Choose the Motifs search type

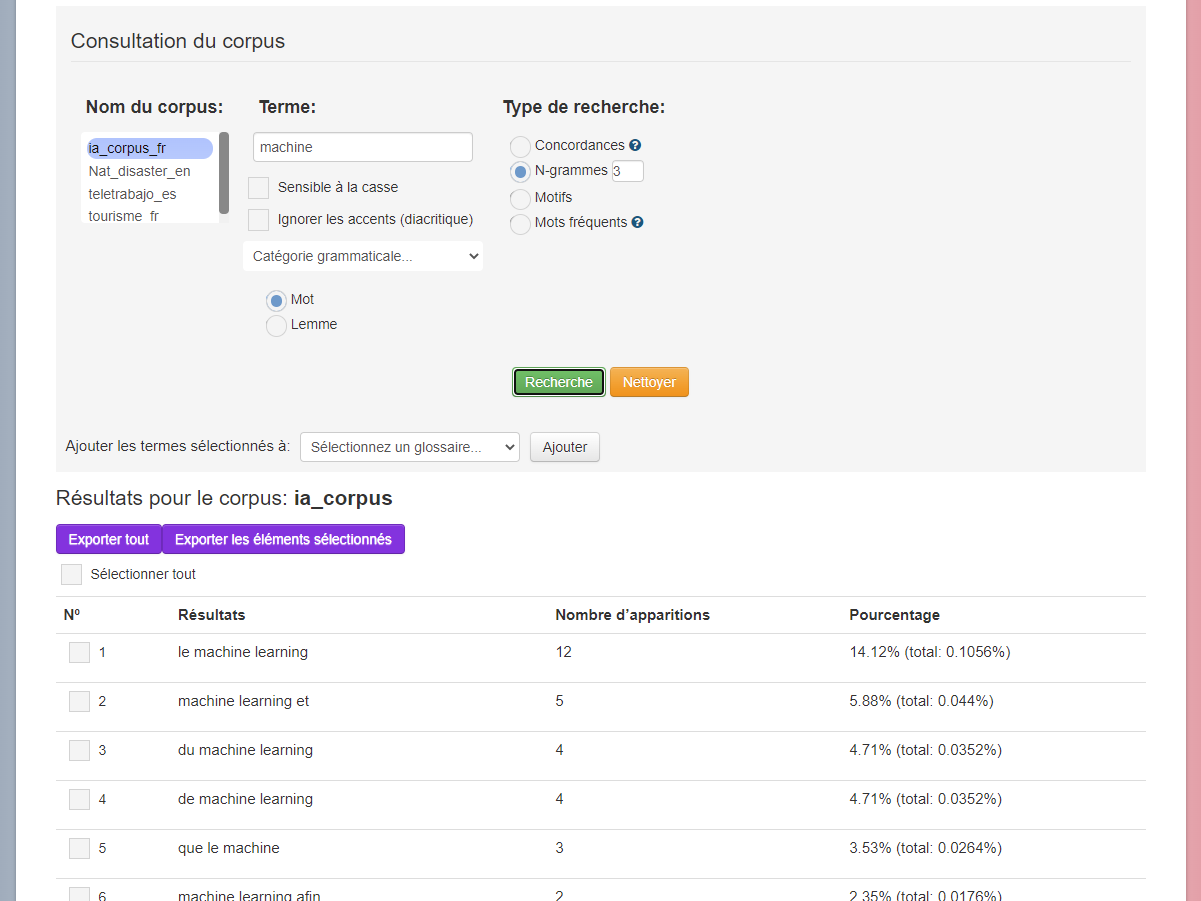click(520, 198)
